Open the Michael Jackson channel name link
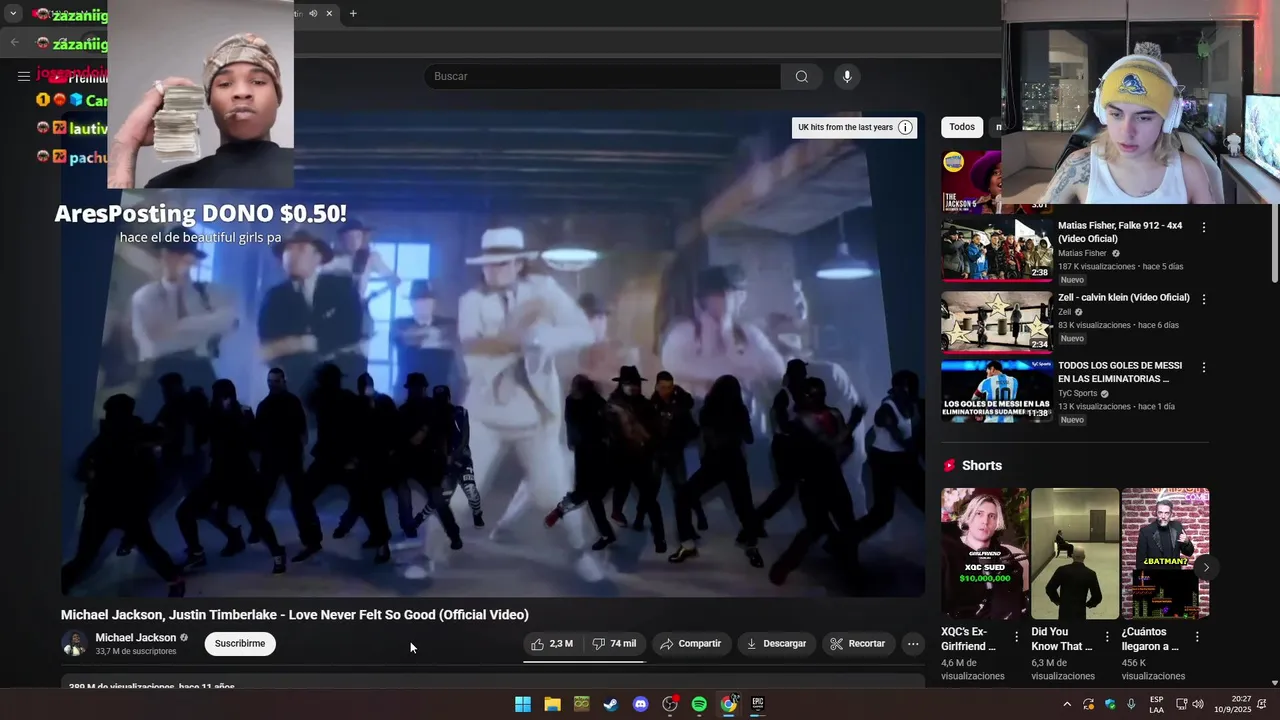 click(x=135, y=638)
